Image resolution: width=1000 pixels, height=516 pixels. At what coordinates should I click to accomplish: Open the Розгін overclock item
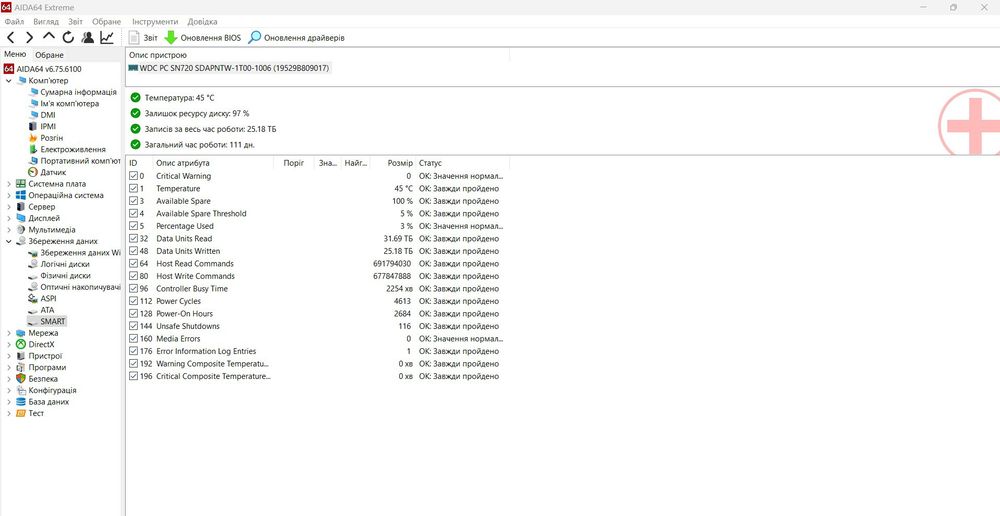point(46,138)
